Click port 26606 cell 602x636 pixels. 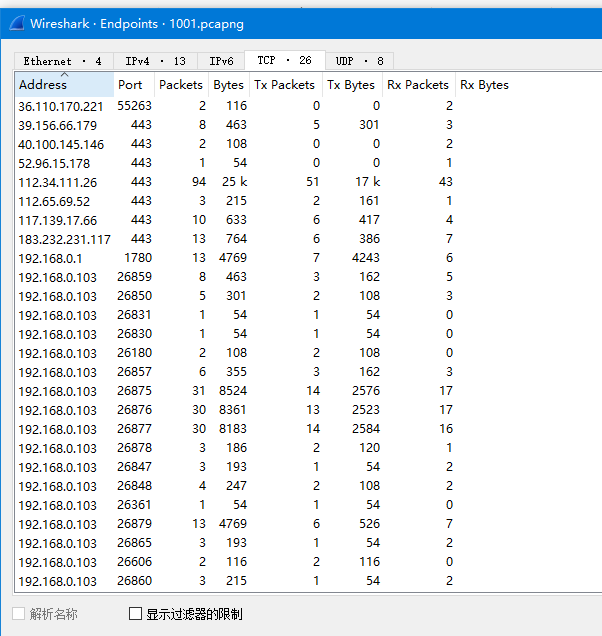coord(134,562)
